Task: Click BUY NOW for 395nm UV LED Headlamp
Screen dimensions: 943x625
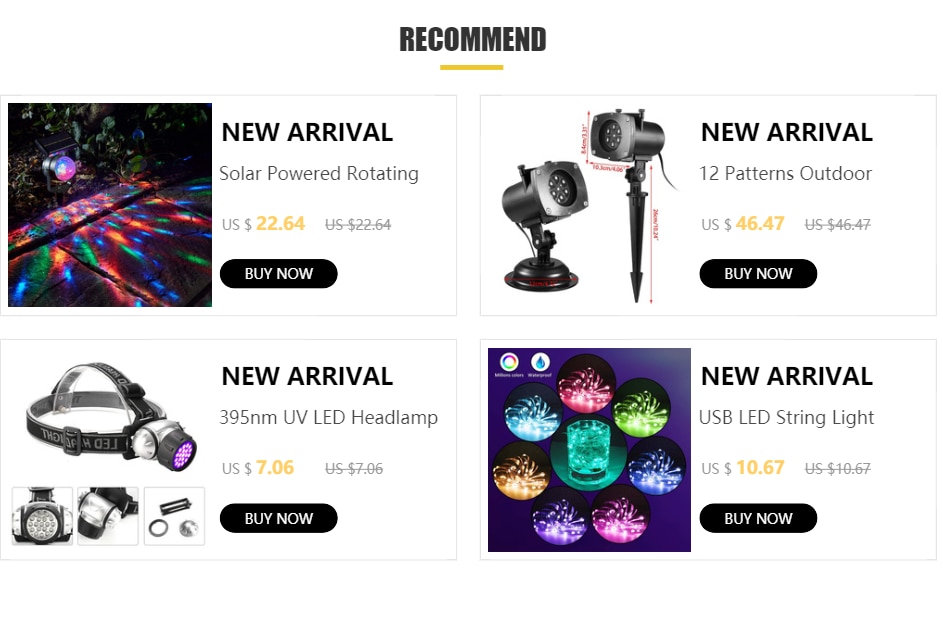Action: click(278, 518)
